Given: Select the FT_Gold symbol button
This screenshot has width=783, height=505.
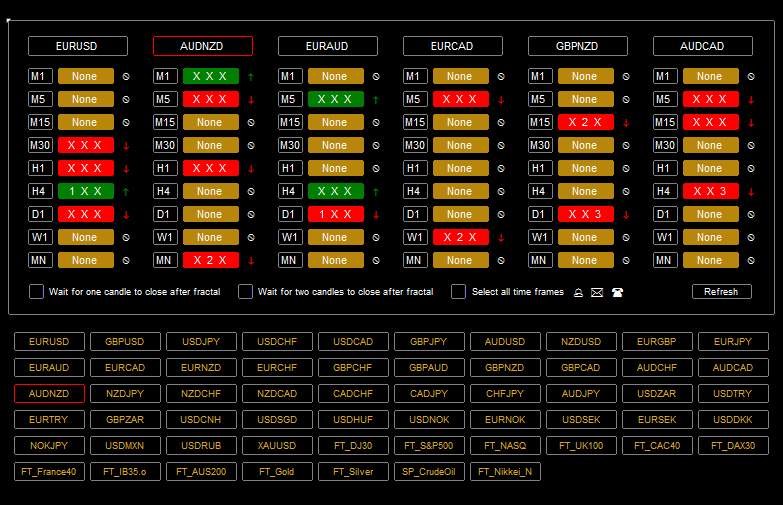Looking at the screenshot, I should tap(277, 471).
